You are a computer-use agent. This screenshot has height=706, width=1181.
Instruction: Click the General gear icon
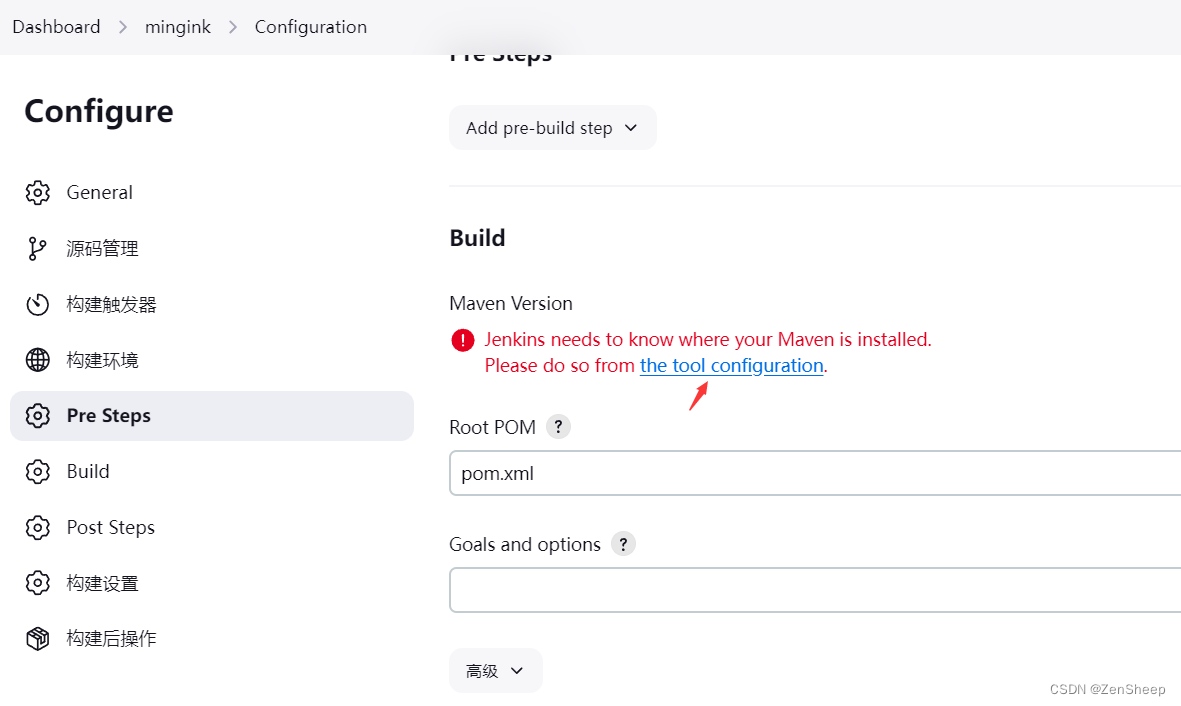pyautogui.click(x=38, y=193)
